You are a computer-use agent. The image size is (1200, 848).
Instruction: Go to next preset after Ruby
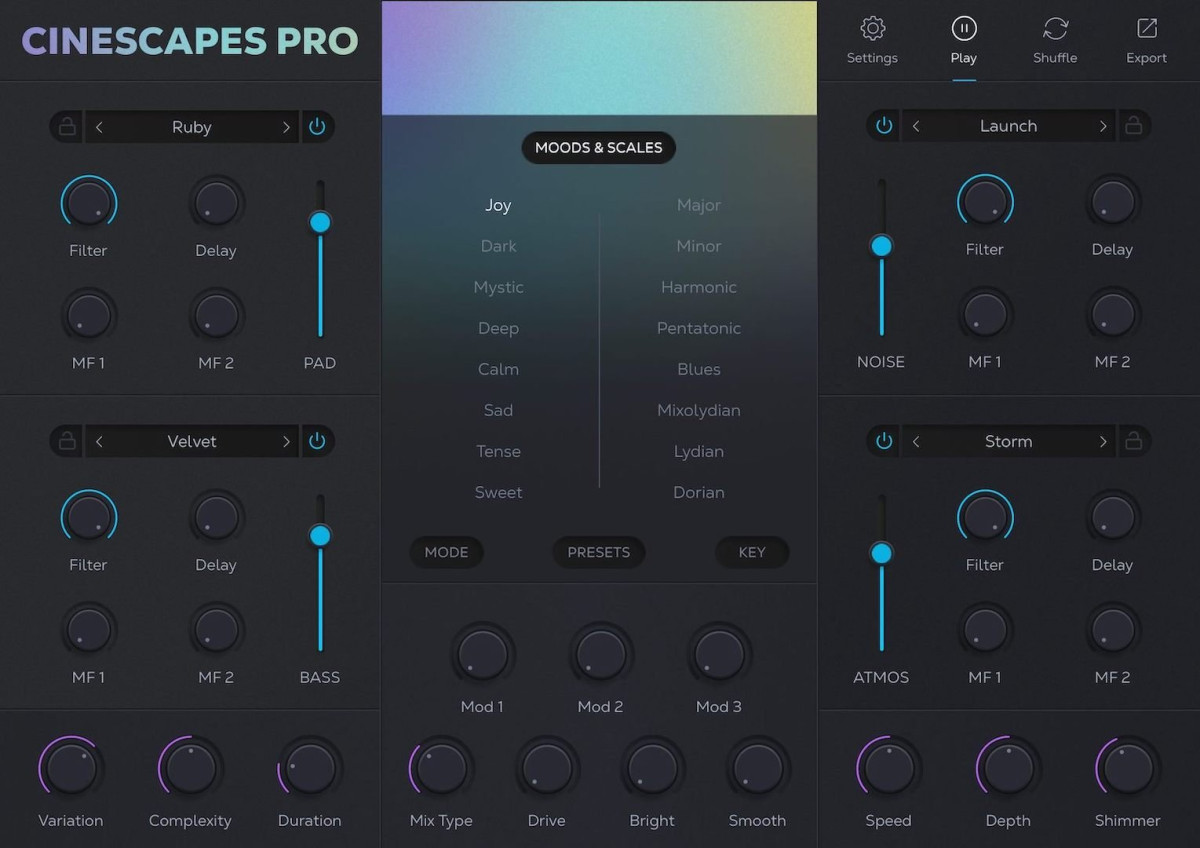[x=286, y=127]
